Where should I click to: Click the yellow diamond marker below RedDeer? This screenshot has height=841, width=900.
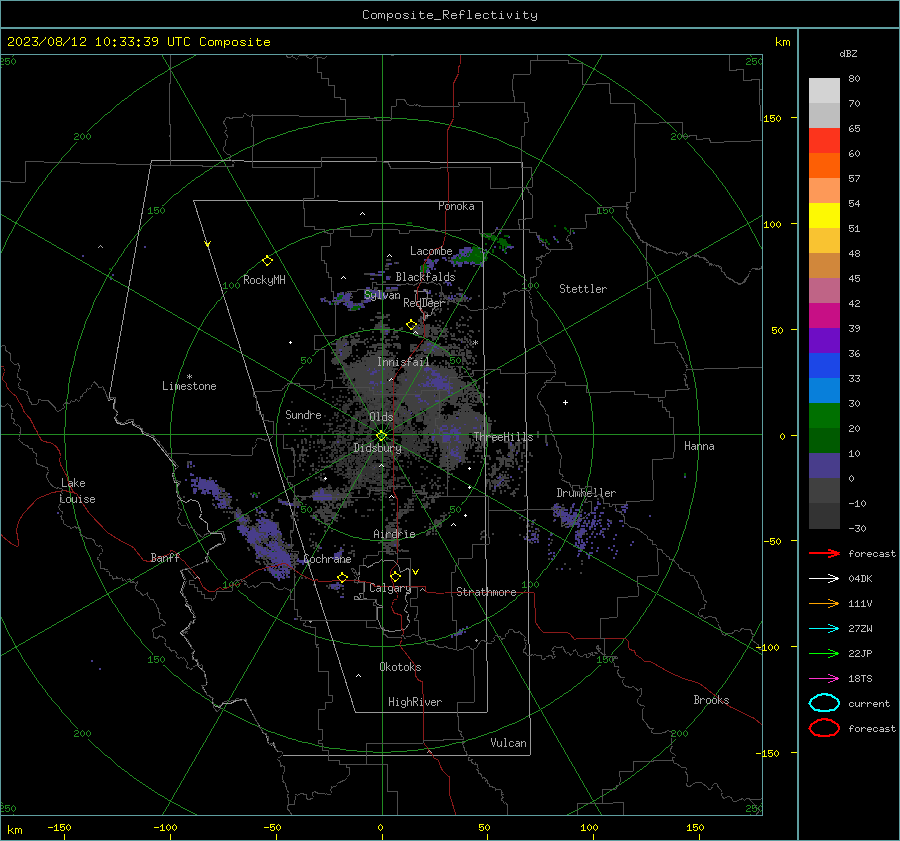tap(411, 325)
